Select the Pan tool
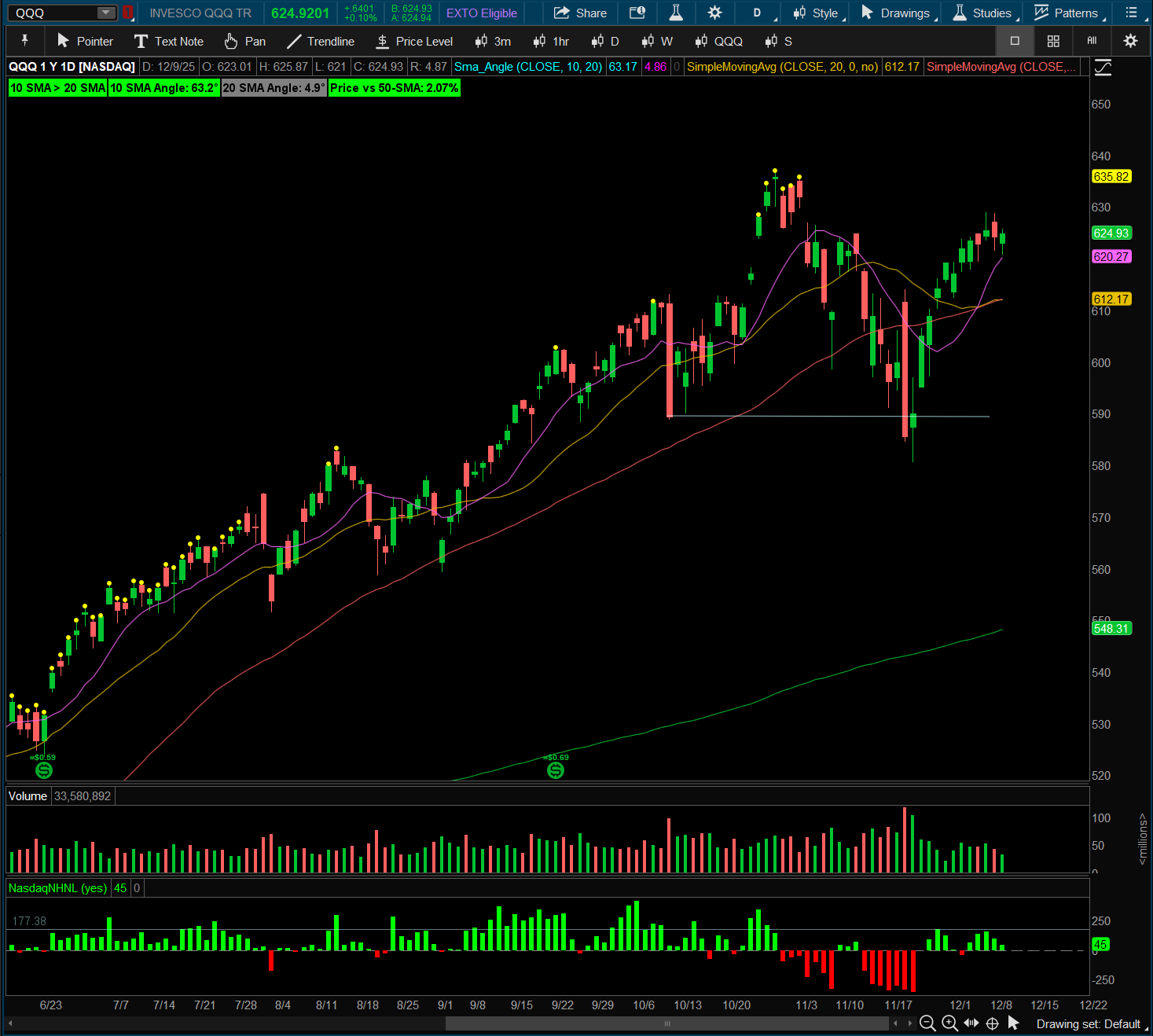This screenshot has width=1153, height=1036. click(244, 41)
